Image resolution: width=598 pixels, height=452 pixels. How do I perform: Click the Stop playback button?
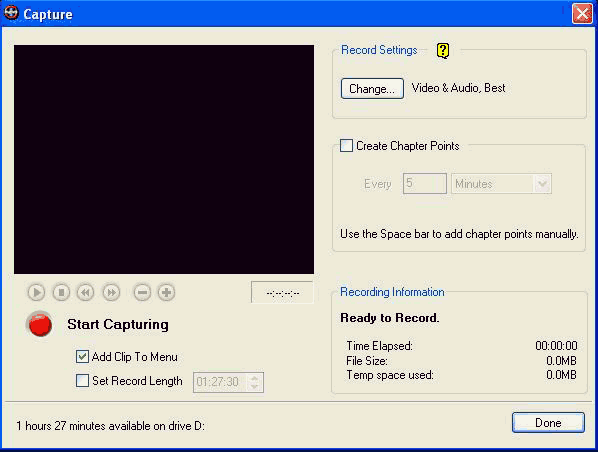pos(61,293)
